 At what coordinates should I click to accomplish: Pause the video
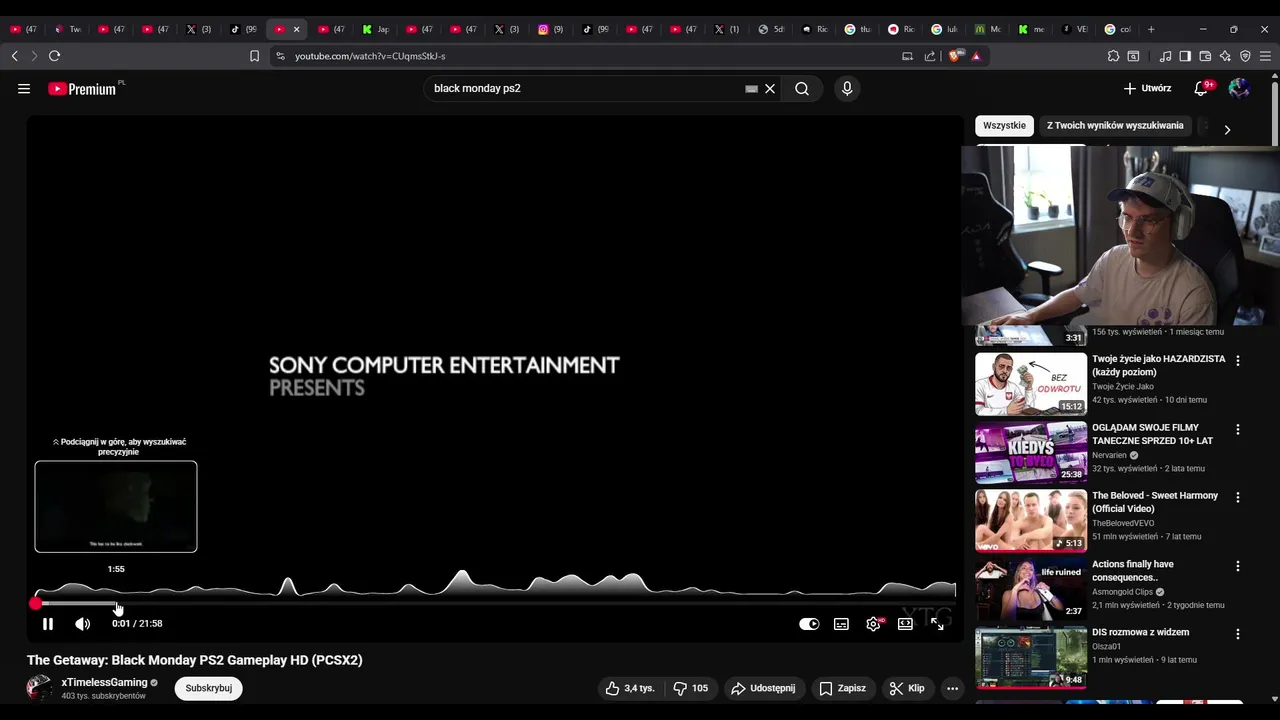coord(47,623)
